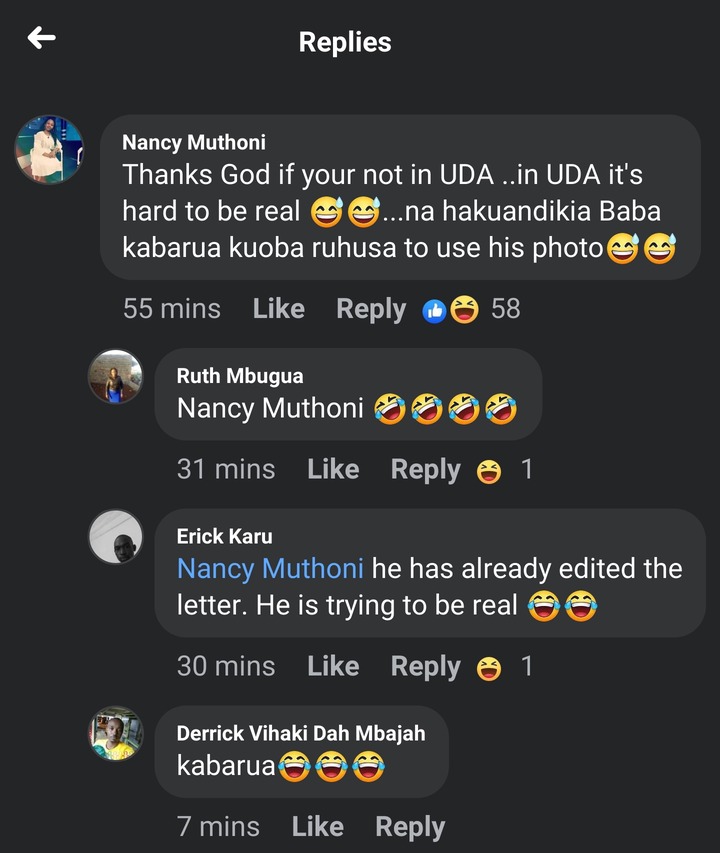
Task: Open the Erick Karu name link
Action: 225,536
